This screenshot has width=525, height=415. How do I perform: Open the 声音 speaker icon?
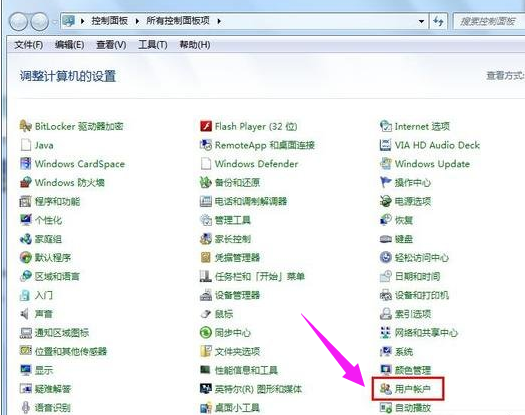[25, 314]
